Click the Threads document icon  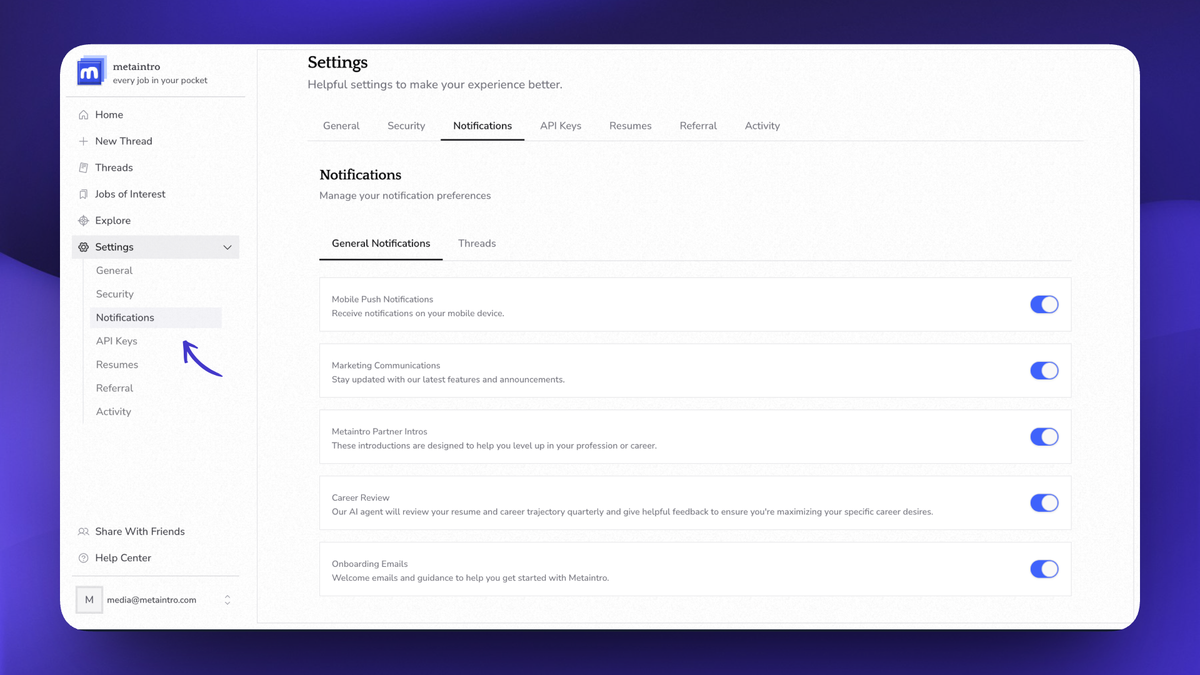84,168
